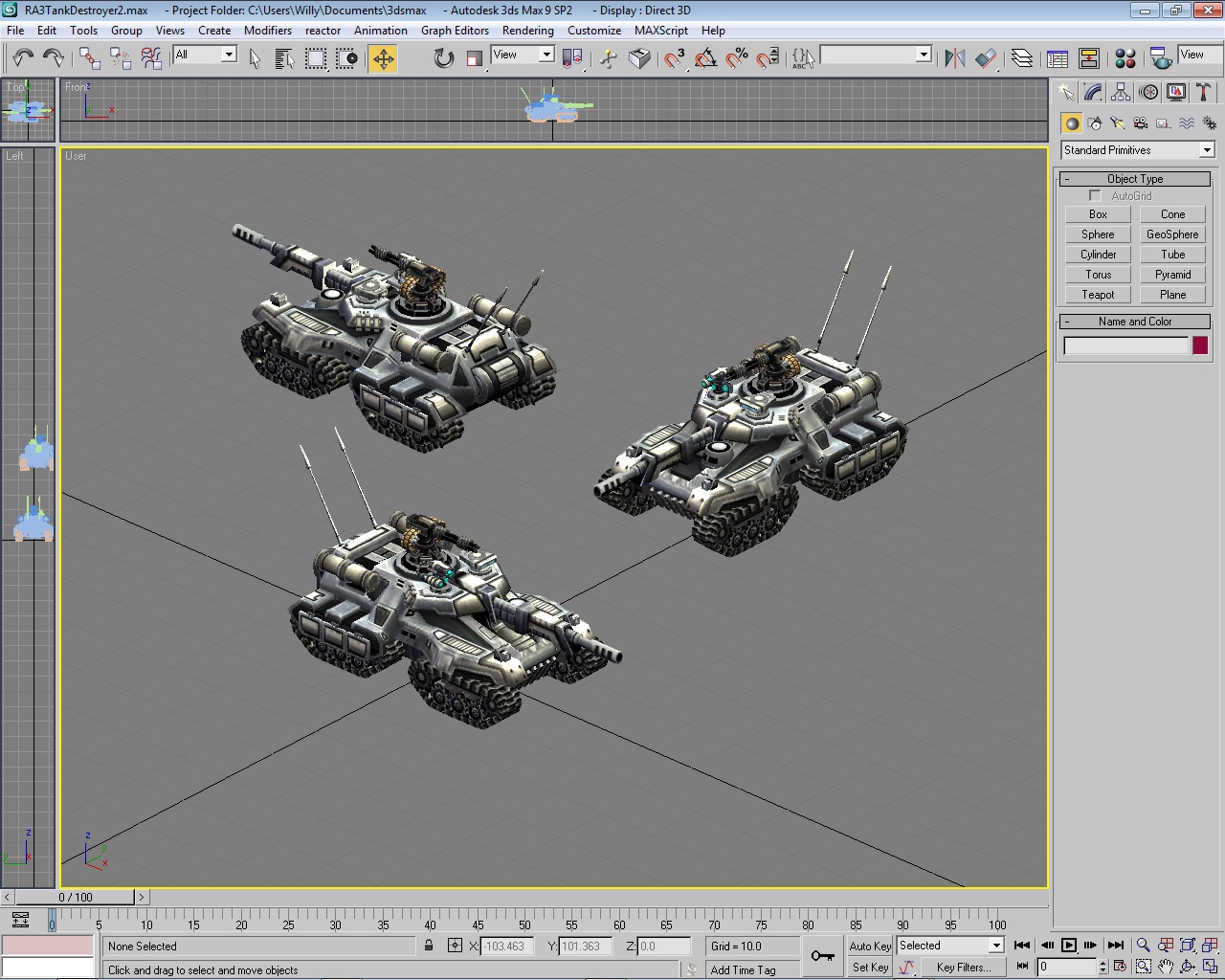
Task: Switch to the Display panel tab
Action: [1176, 93]
